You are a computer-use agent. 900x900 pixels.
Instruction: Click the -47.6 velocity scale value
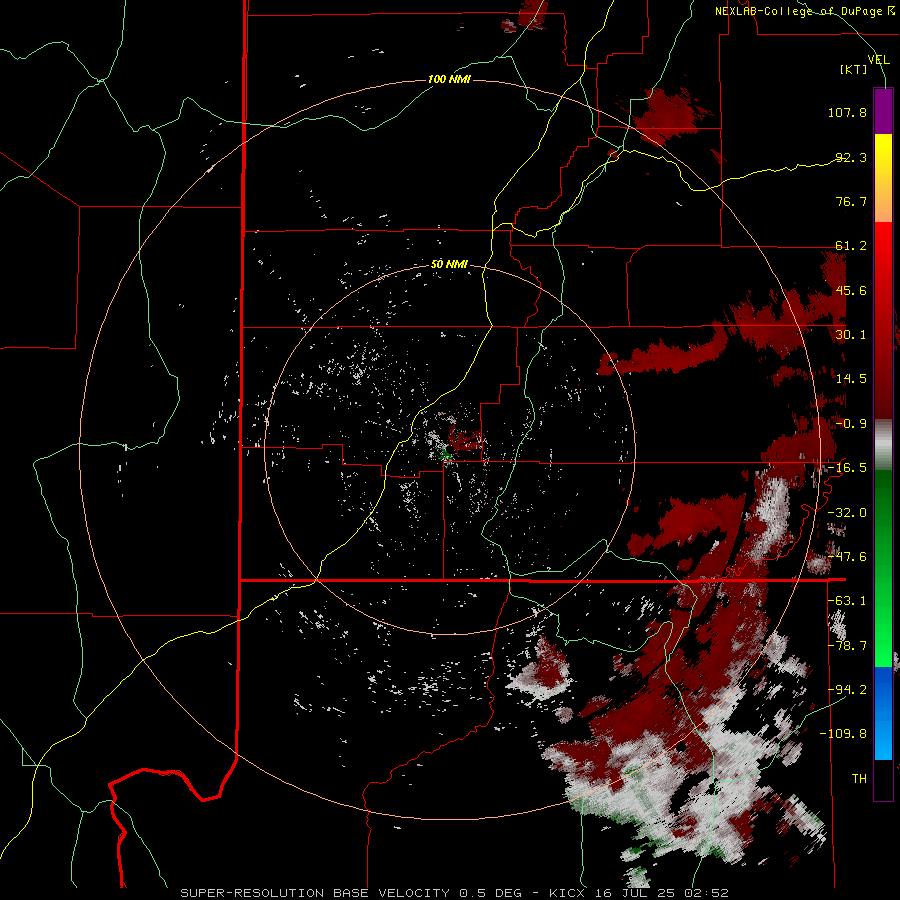[x=847, y=557]
